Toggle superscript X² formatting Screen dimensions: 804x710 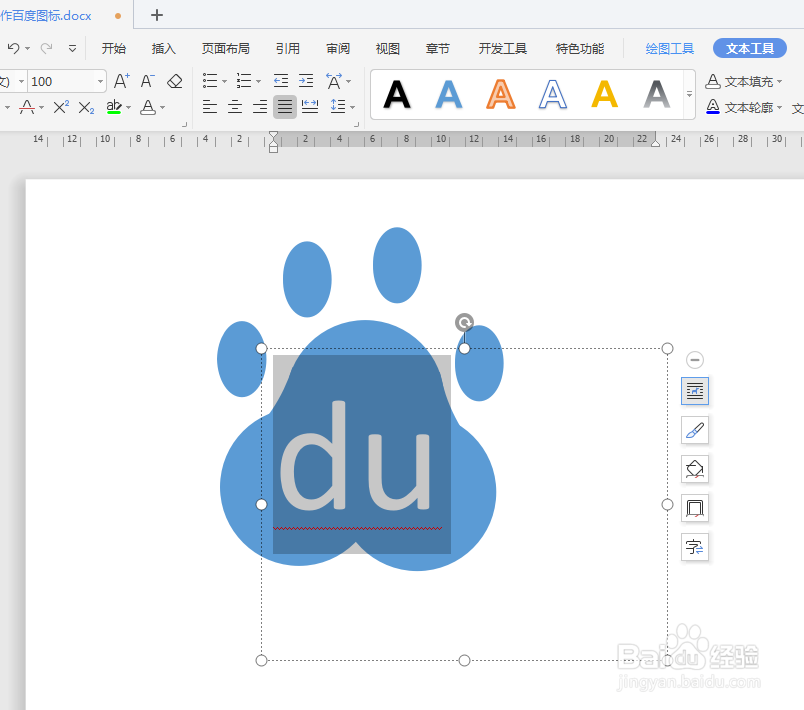61,107
